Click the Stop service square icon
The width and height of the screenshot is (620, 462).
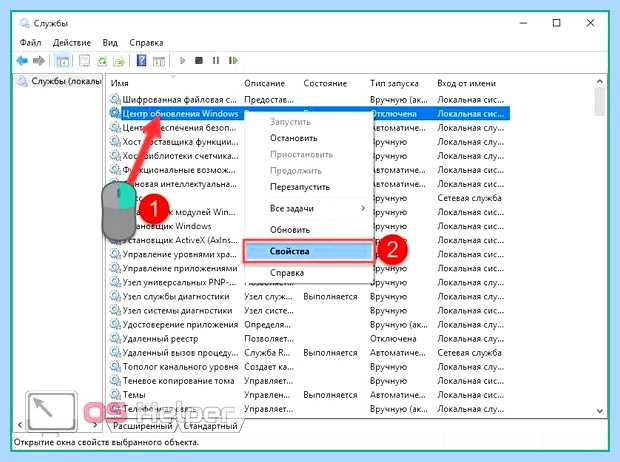[199, 61]
